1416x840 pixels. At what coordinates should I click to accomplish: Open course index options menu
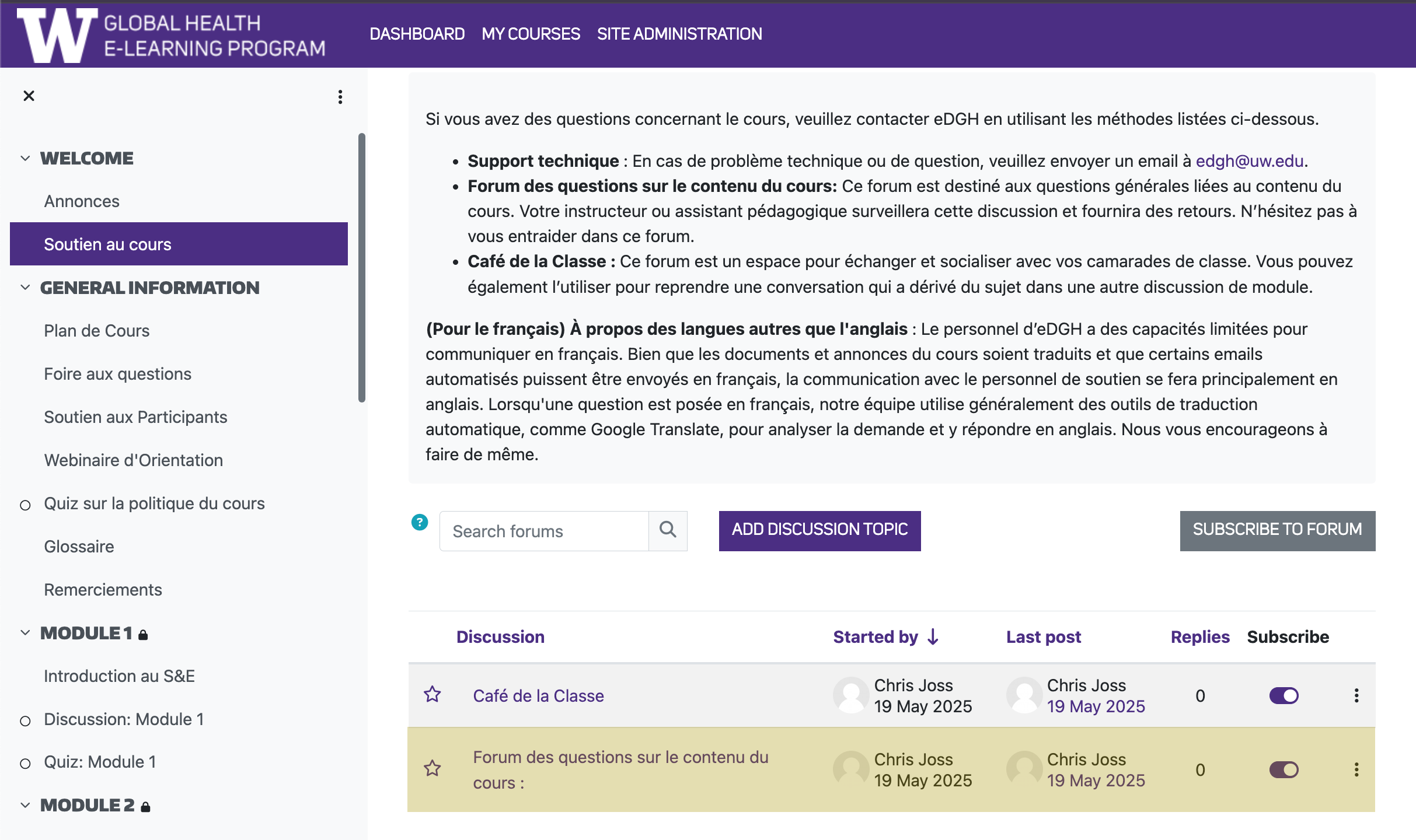pos(340,97)
